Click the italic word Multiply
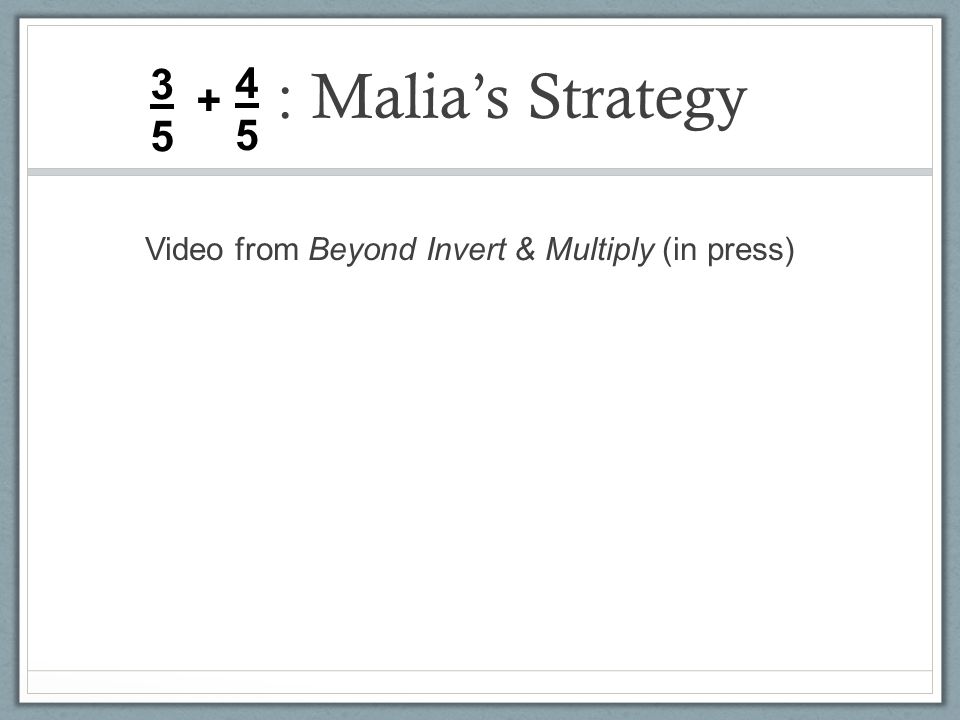Screen dimensions: 960x720 [599, 250]
